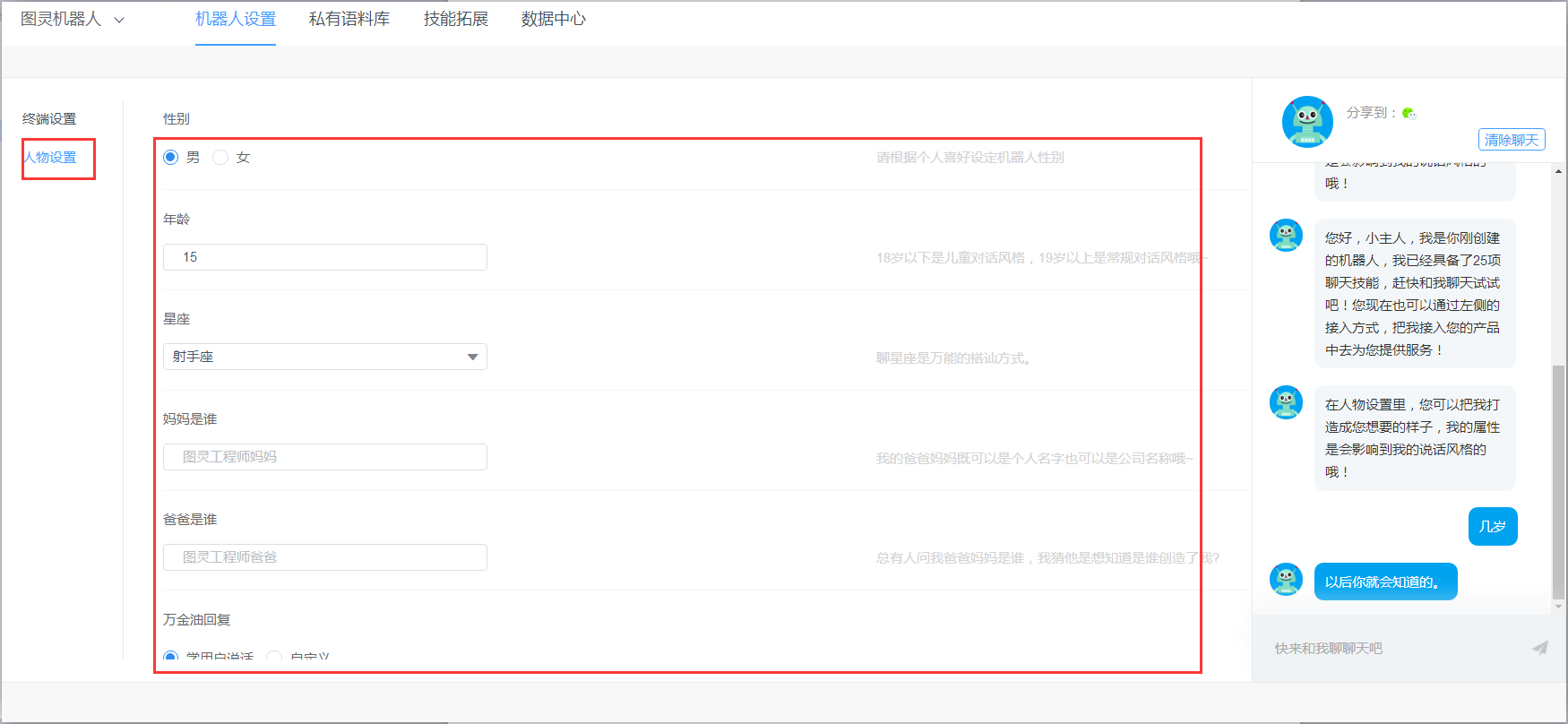Go to the 技能拓展 tab
This screenshot has width=1568, height=724.
click(x=455, y=19)
